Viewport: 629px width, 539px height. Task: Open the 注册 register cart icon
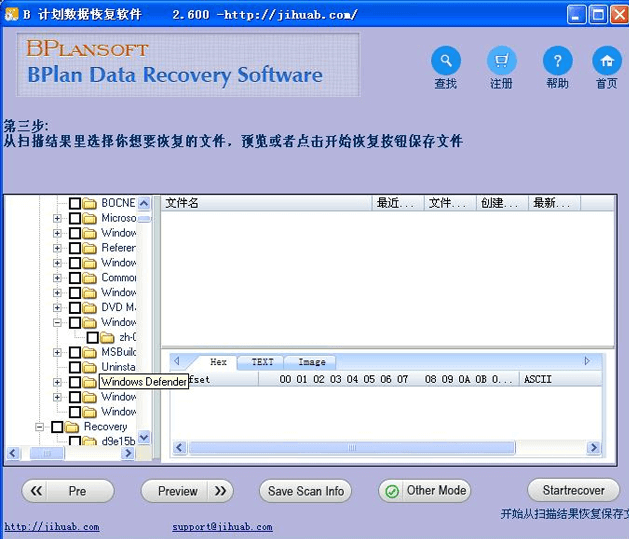pyautogui.click(x=502, y=60)
